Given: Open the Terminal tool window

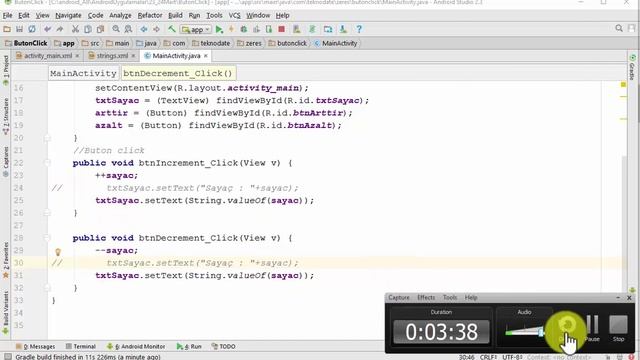Looking at the screenshot, I should tap(80, 346).
